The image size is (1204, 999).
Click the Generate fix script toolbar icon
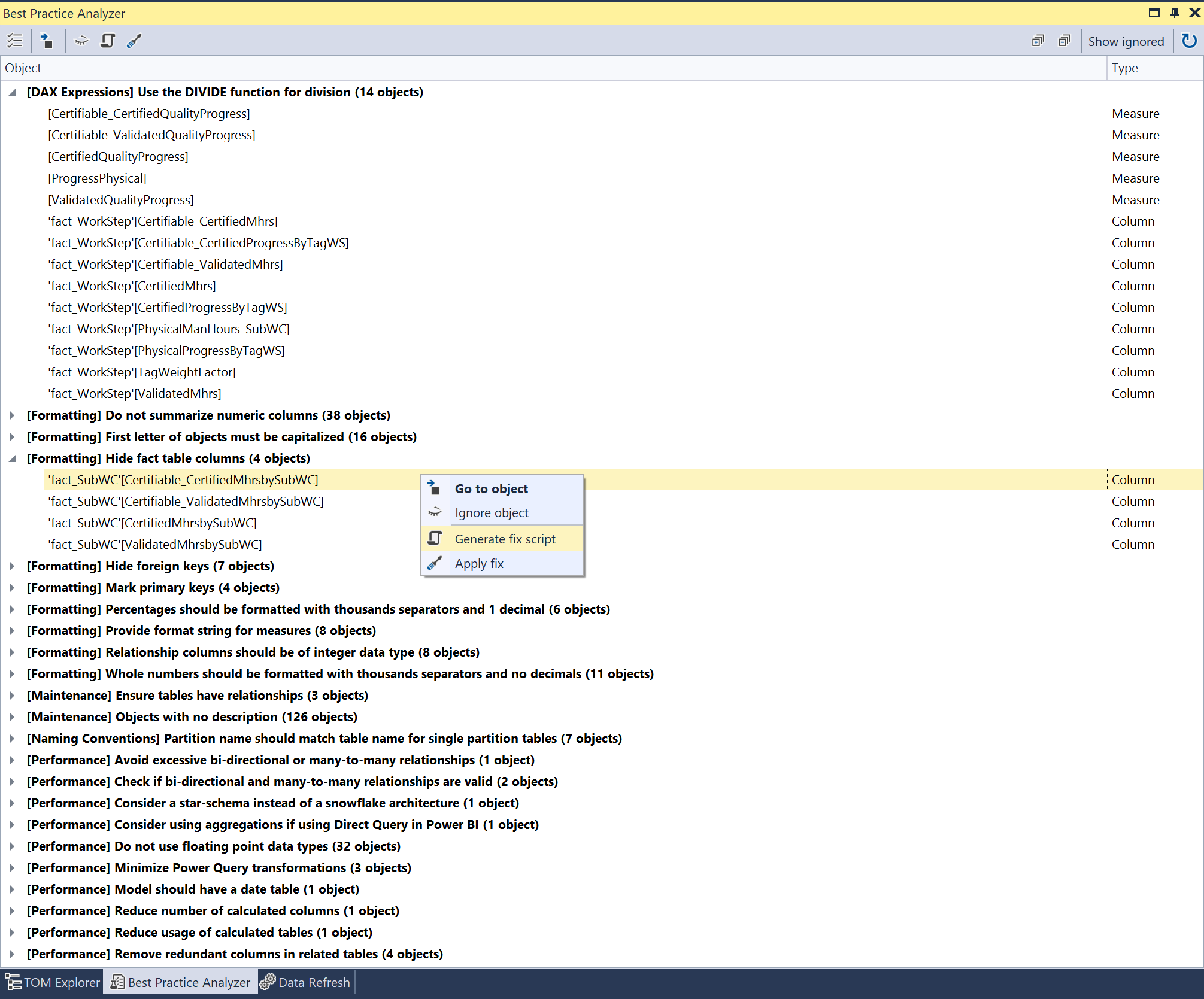click(108, 41)
